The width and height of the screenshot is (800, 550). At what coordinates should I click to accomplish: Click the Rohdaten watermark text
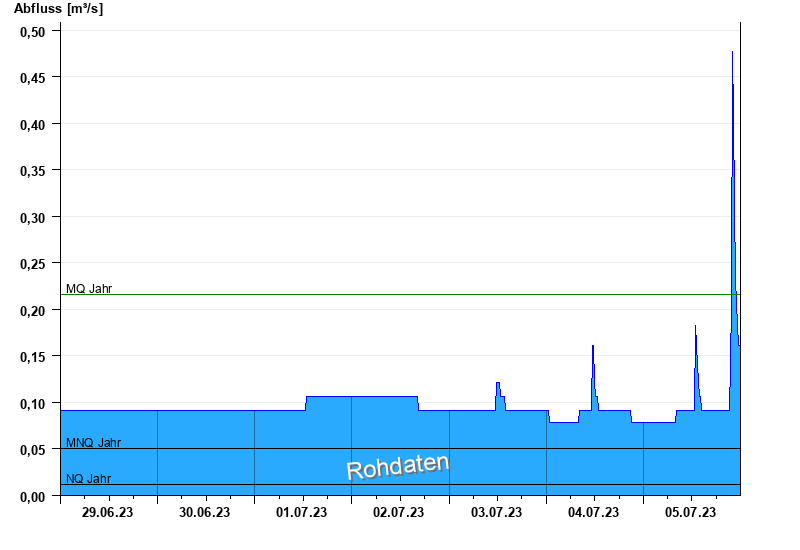pos(398,466)
